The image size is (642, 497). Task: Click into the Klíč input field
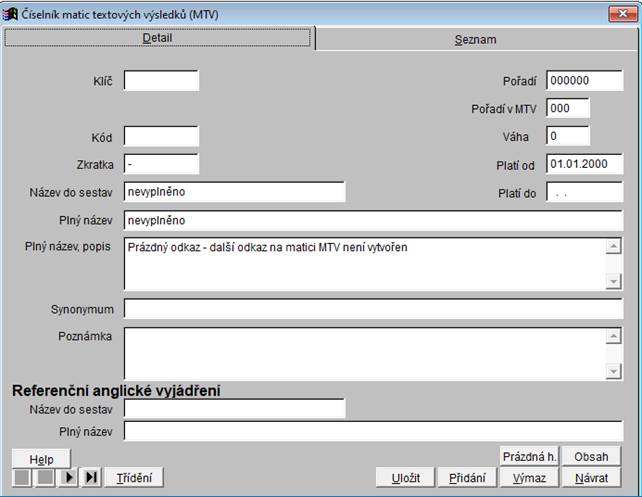[161, 80]
